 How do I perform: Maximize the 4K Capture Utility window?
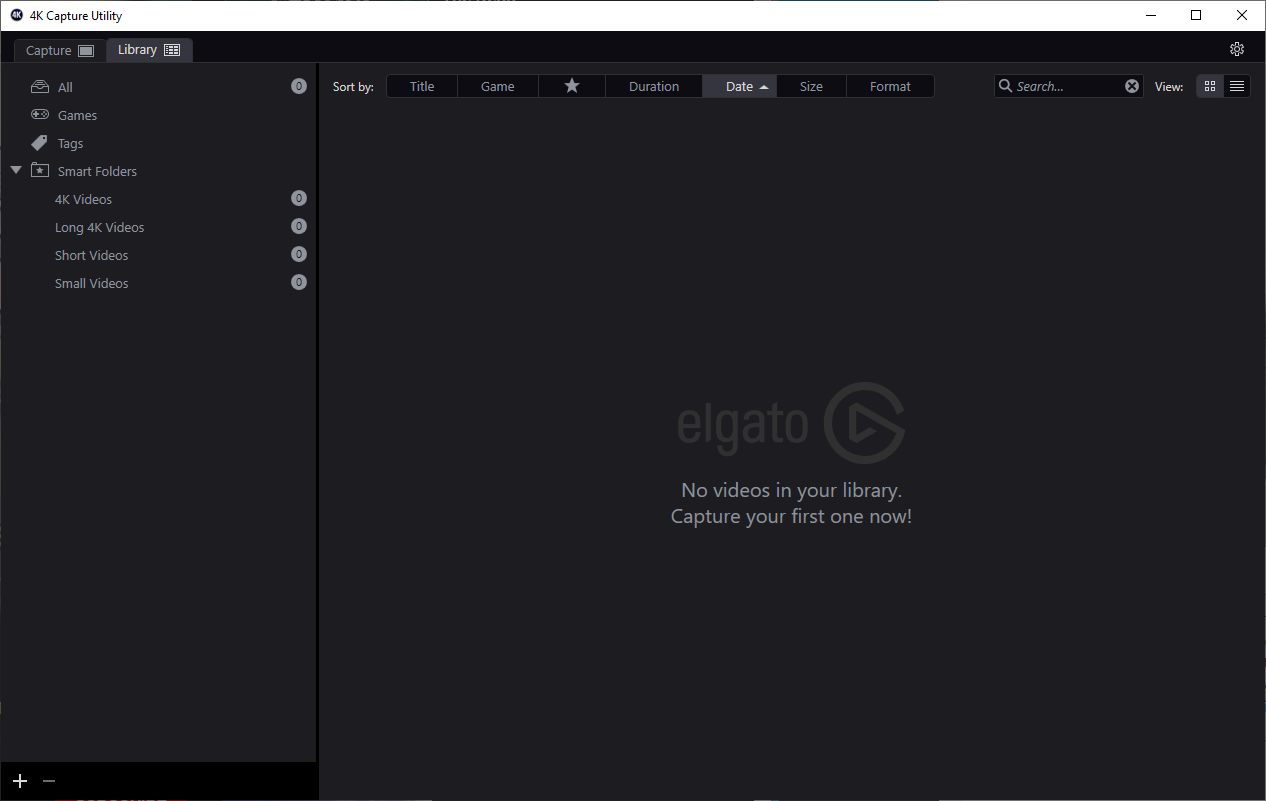(1196, 15)
